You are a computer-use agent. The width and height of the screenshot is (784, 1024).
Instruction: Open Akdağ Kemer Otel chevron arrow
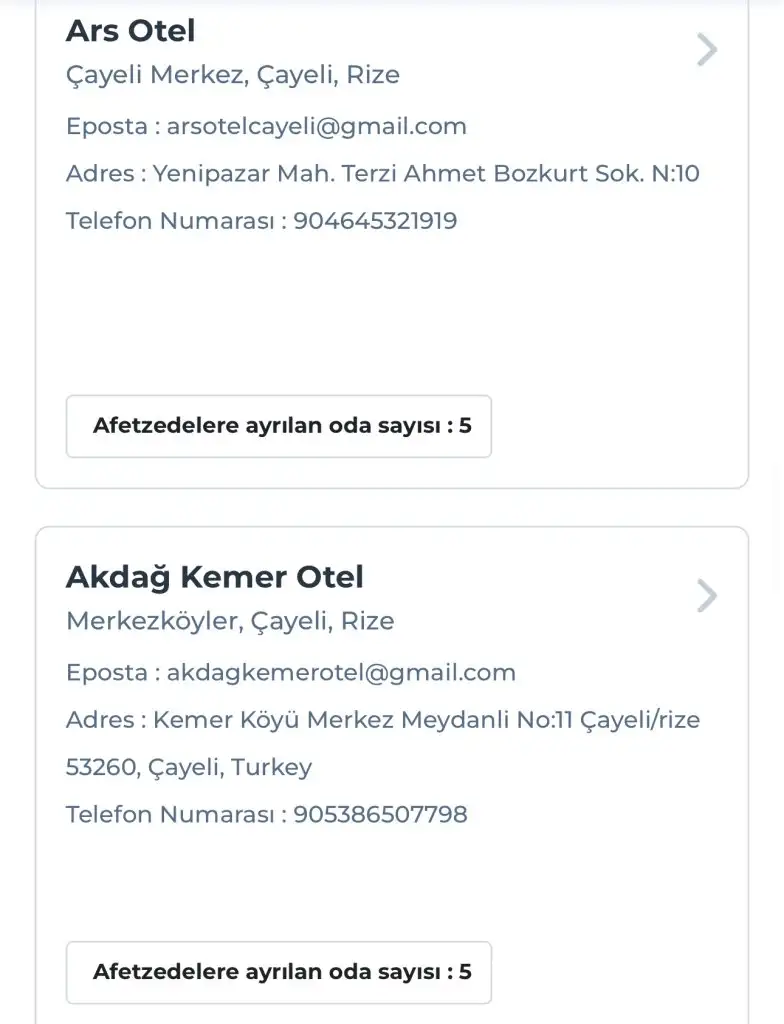pyautogui.click(x=707, y=596)
